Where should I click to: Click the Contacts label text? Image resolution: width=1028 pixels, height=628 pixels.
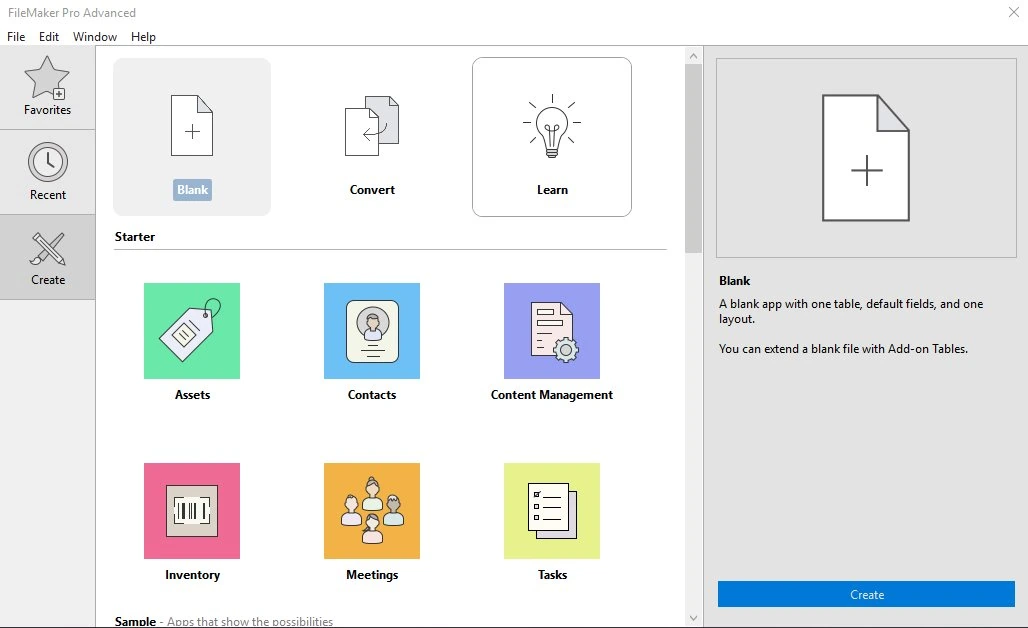tap(372, 395)
